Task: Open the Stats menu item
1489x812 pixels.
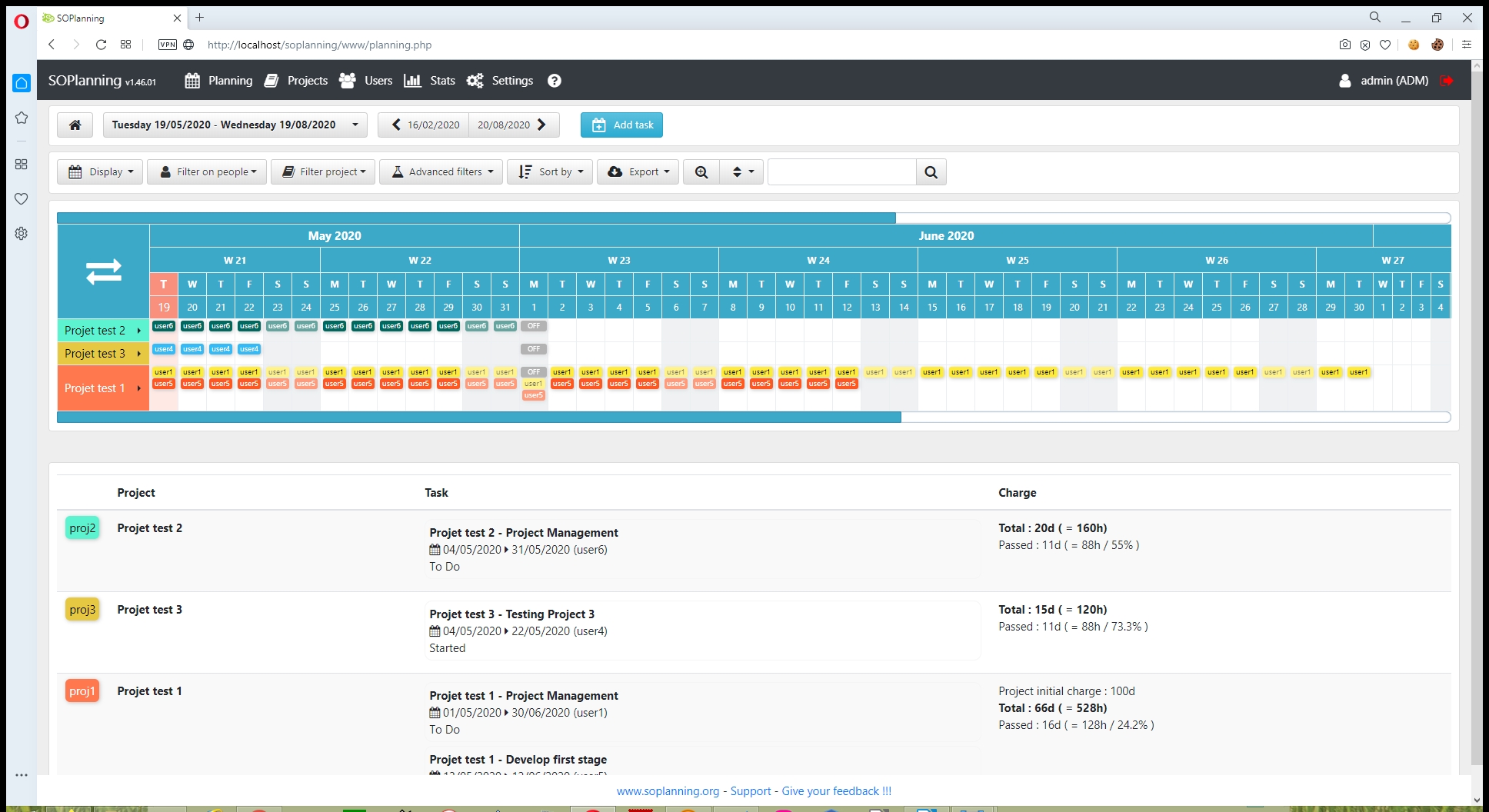Action: (x=430, y=81)
